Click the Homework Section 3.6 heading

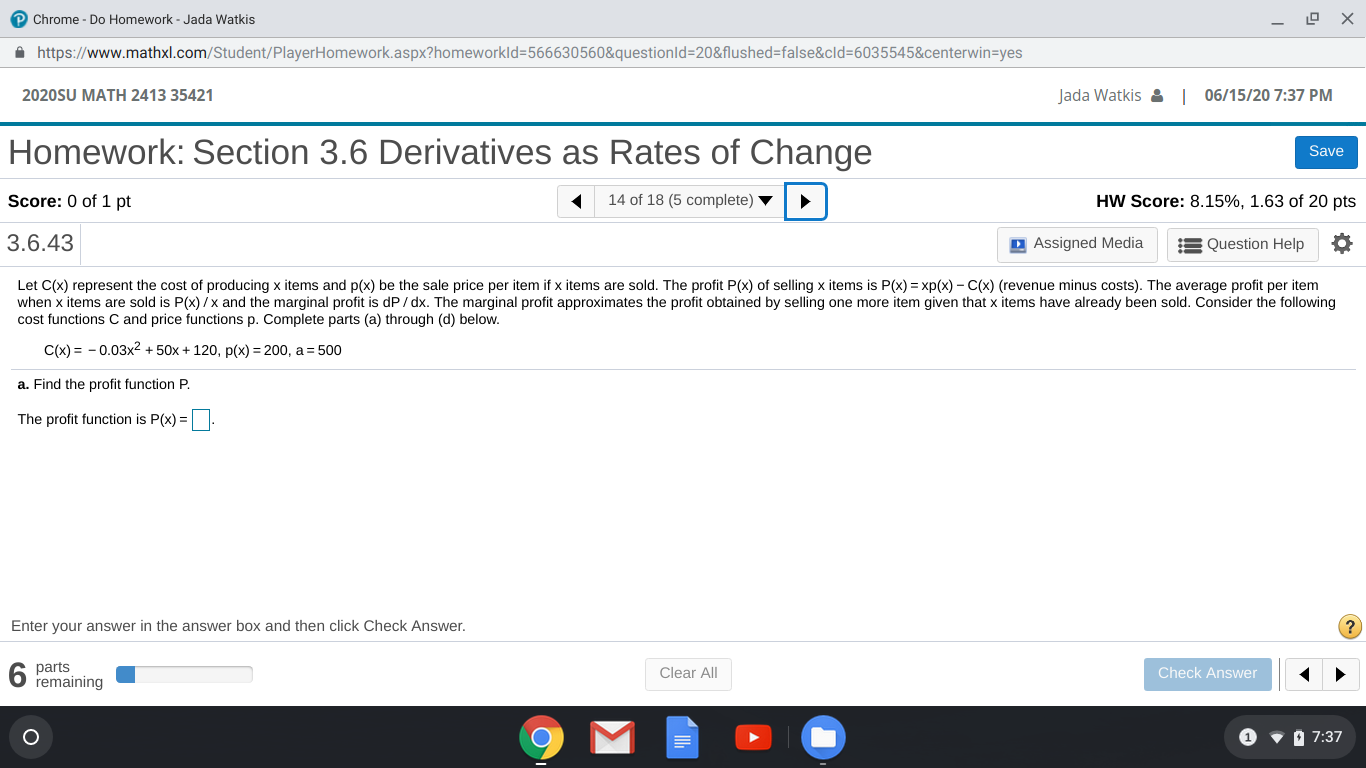pos(440,152)
